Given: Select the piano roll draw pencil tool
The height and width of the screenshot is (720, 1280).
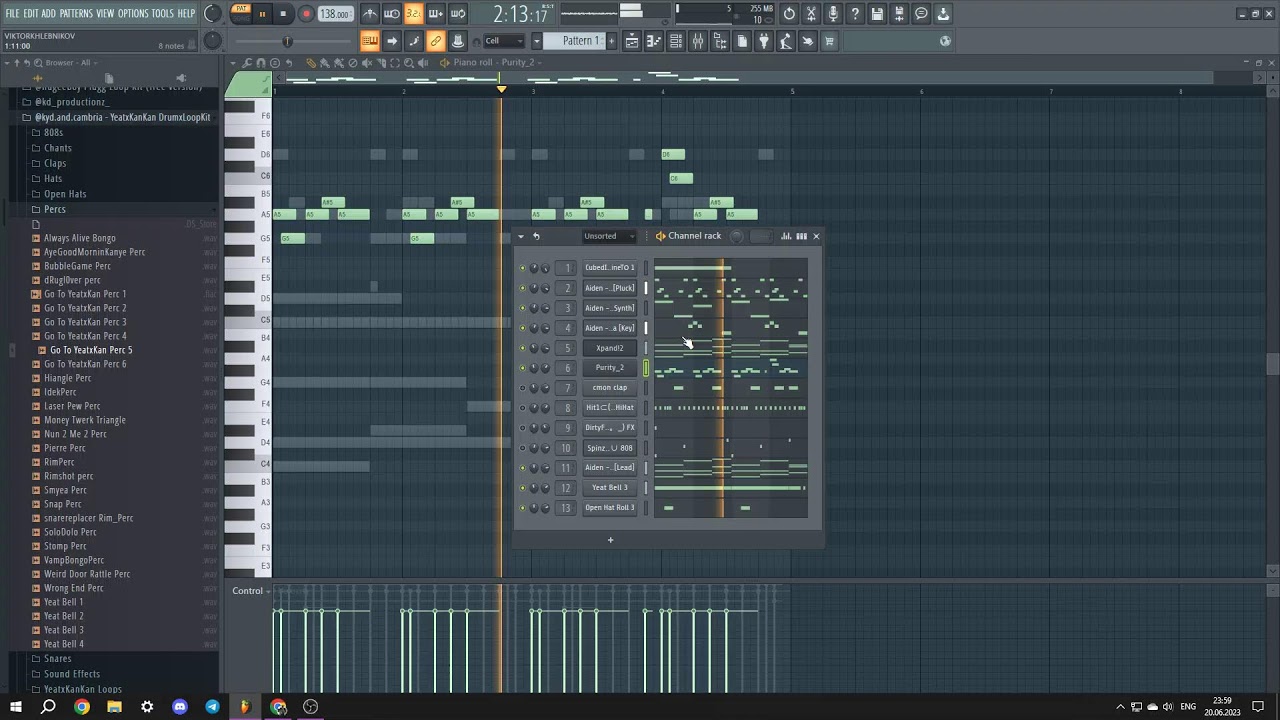Looking at the screenshot, I should point(310,63).
